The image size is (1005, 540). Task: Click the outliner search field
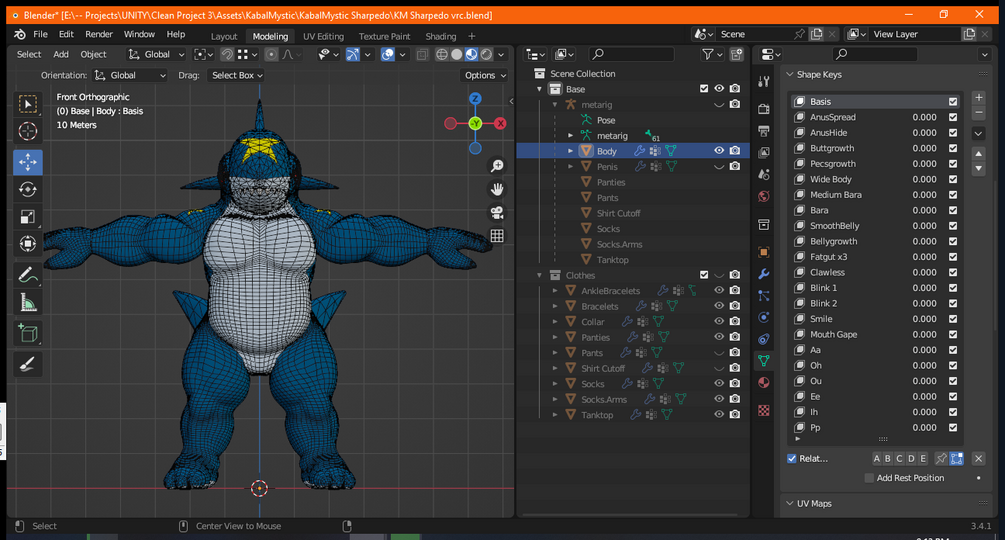(x=631, y=54)
